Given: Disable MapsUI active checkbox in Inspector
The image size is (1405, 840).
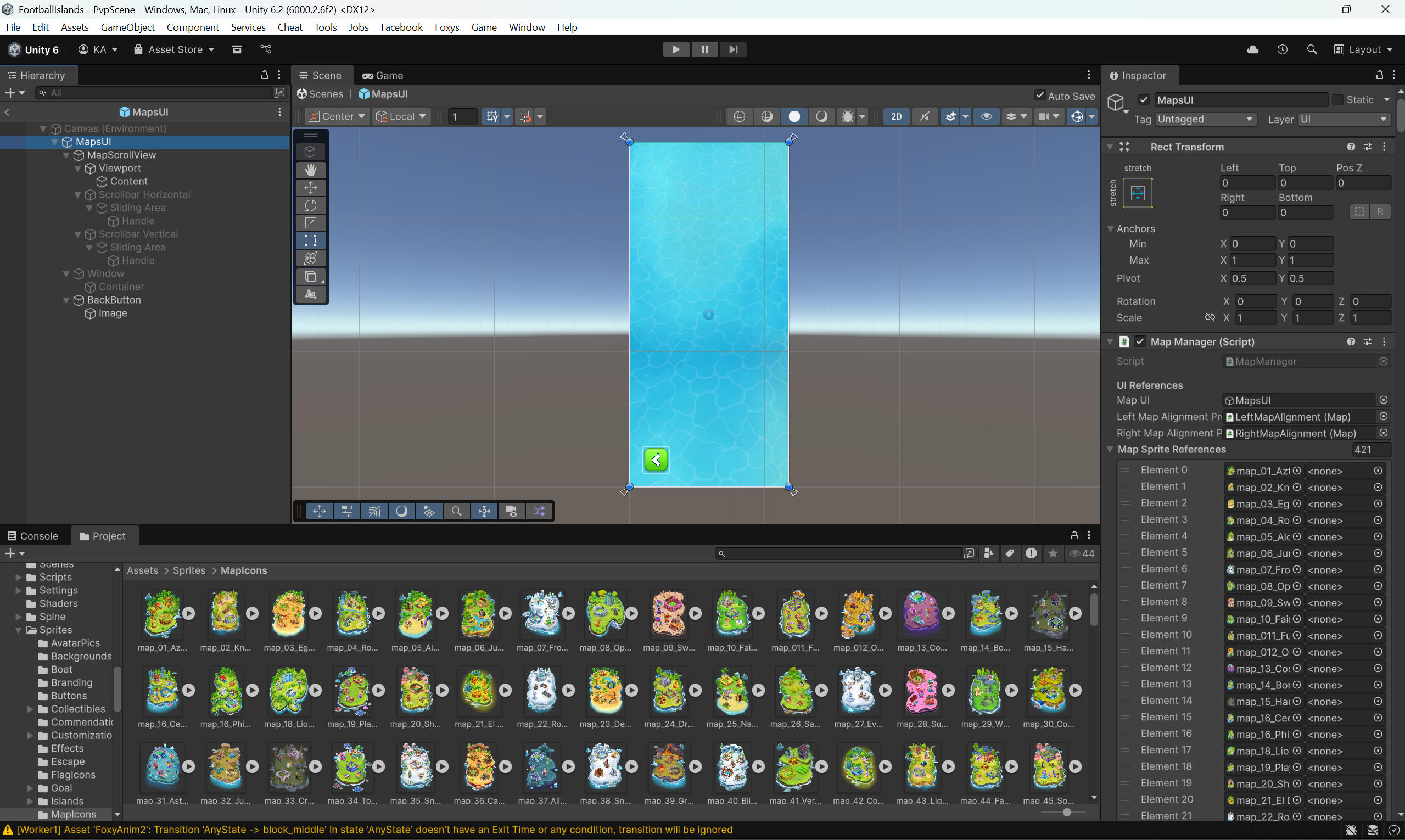Looking at the screenshot, I should click(1144, 99).
